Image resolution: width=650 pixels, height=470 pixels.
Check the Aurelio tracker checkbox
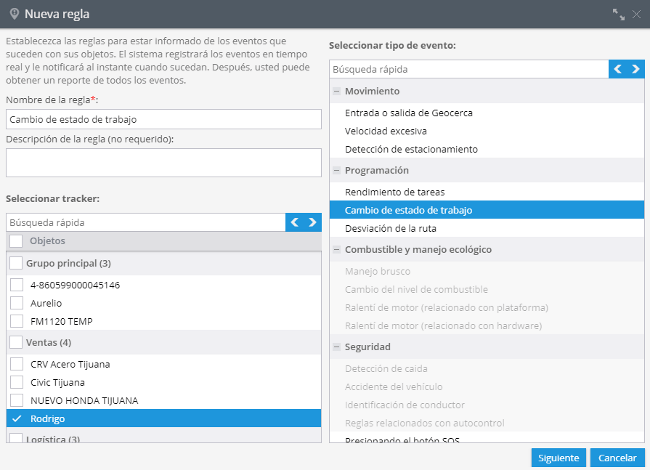coord(17,303)
